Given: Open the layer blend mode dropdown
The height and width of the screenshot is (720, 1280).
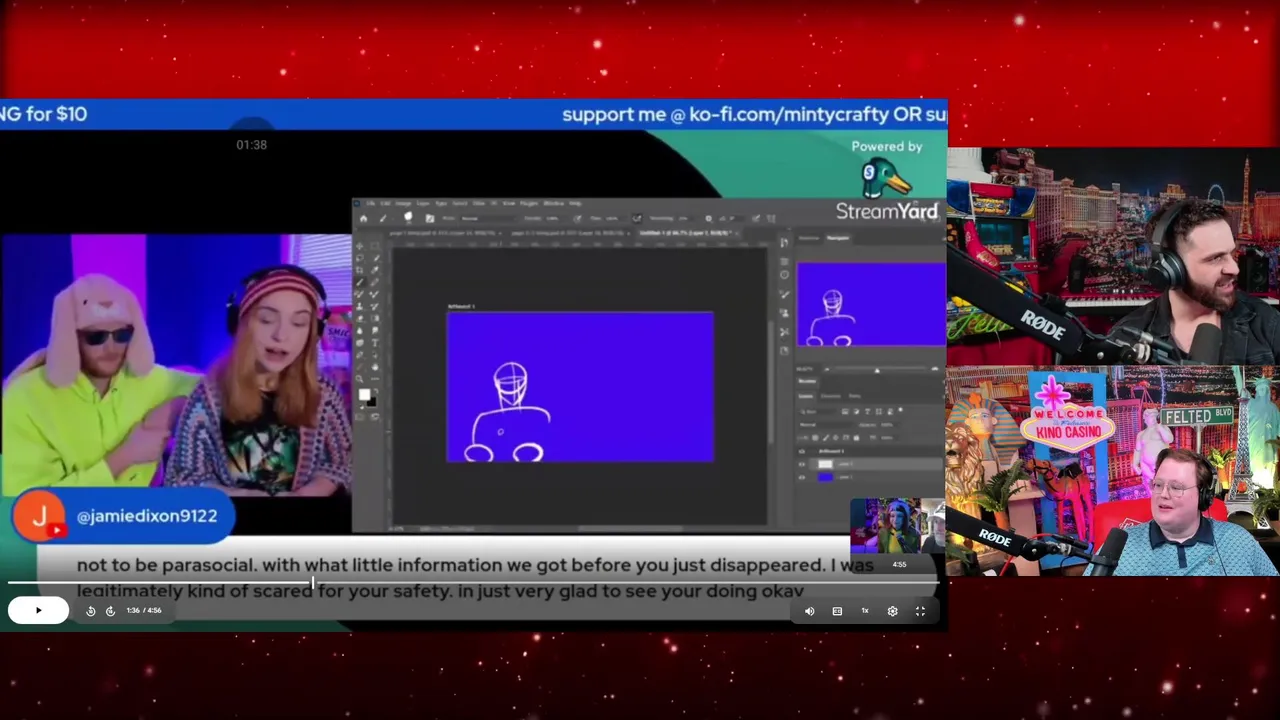Looking at the screenshot, I should pyautogui.click(x=825, y=424).
